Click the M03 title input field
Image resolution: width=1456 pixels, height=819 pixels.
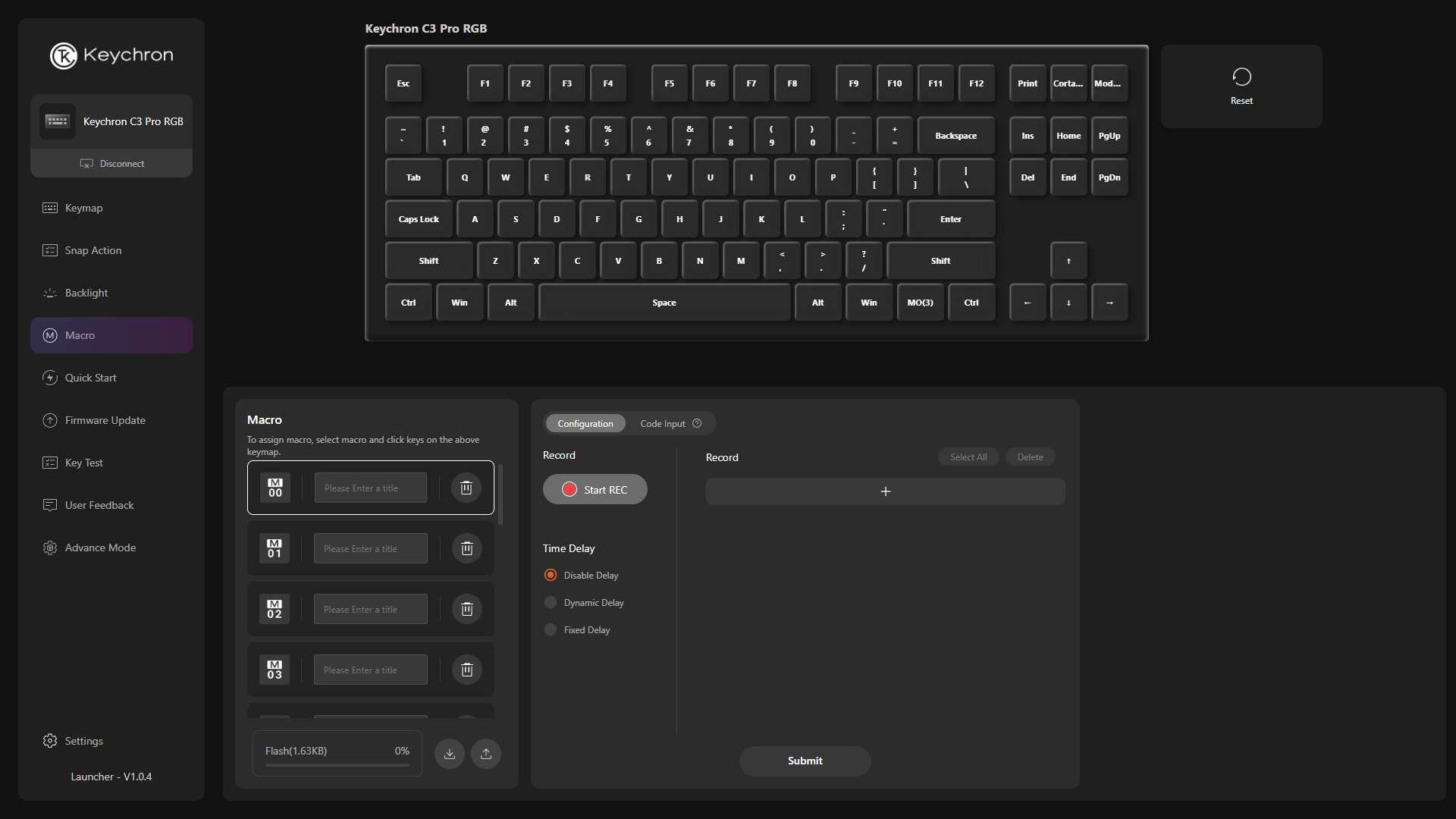(371, 670)
